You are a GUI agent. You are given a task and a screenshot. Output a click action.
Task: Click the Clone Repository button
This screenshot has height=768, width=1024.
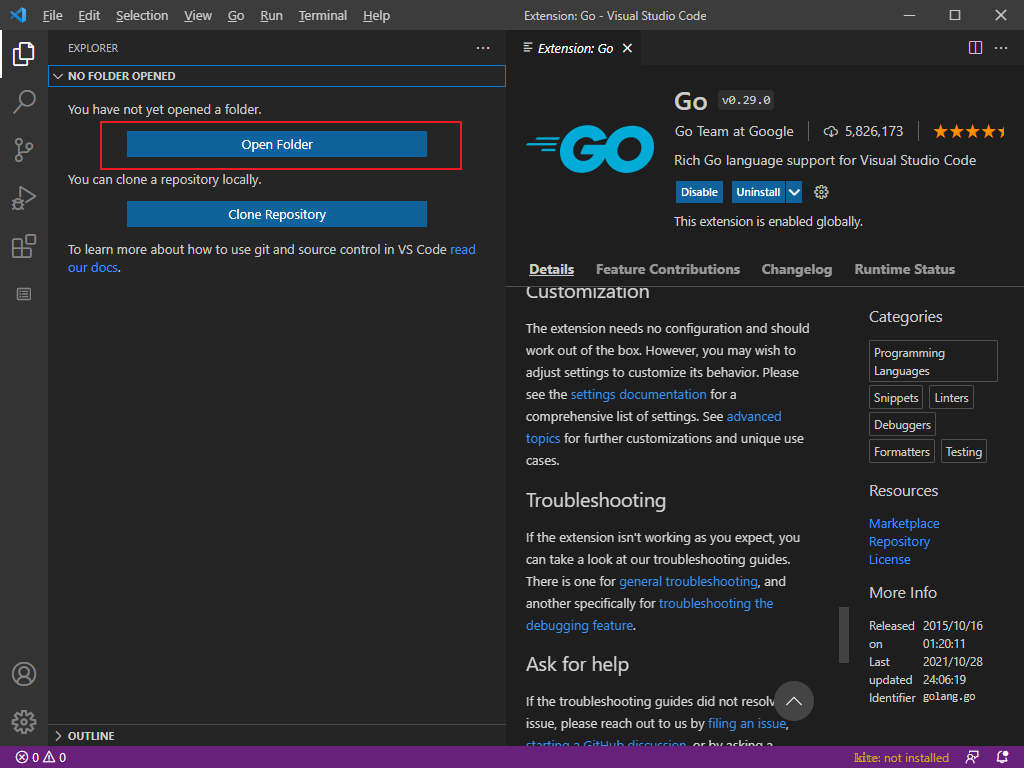(x=277, y=214)
